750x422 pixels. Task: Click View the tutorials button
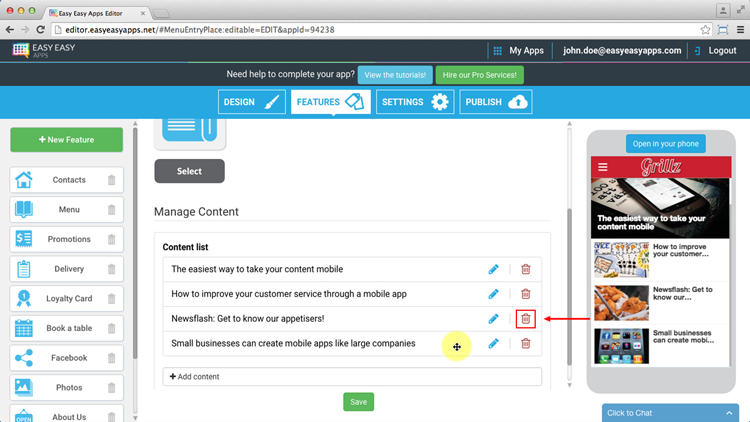pos(395,75)
